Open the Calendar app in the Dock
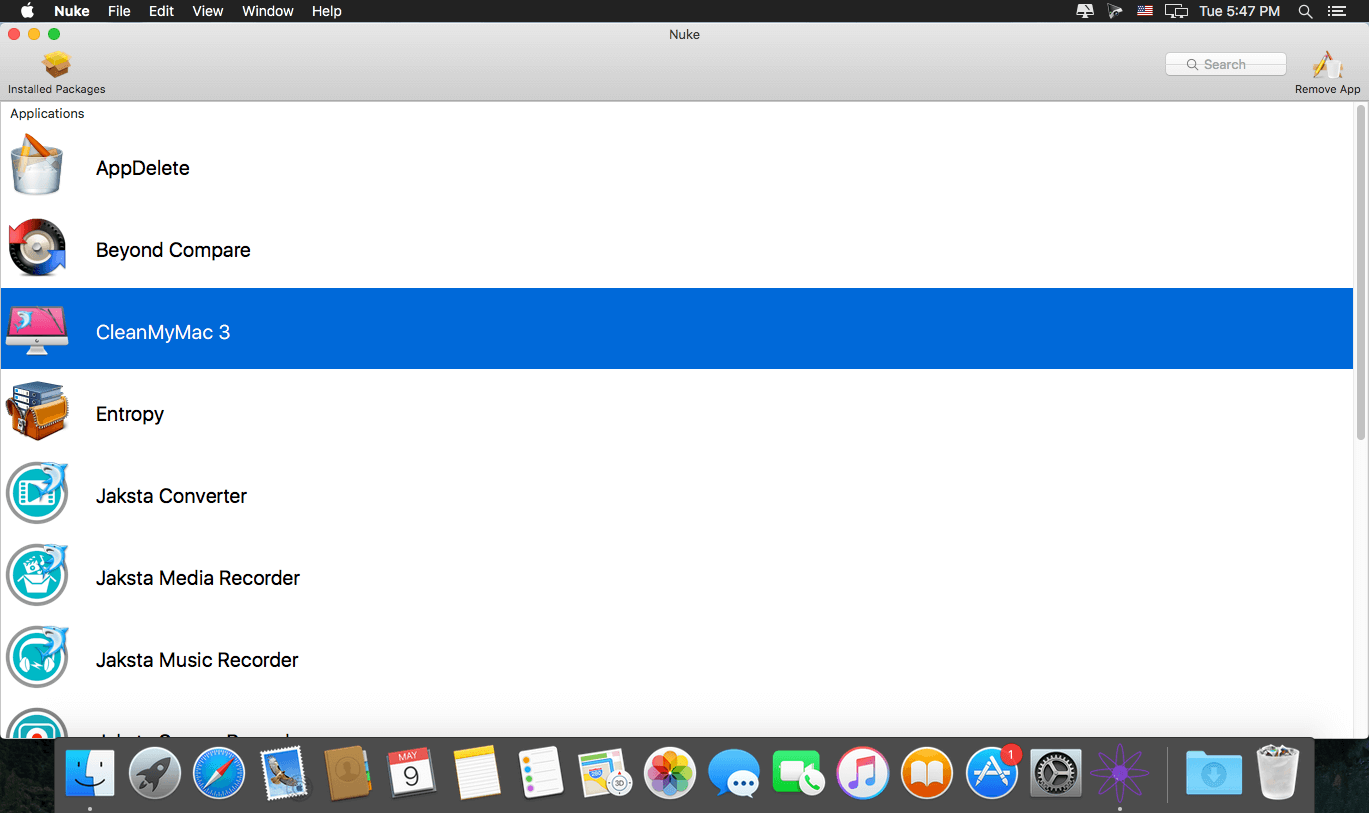Image resolution: width=1369 pixels, height=813 pixels. pos(411,773)
